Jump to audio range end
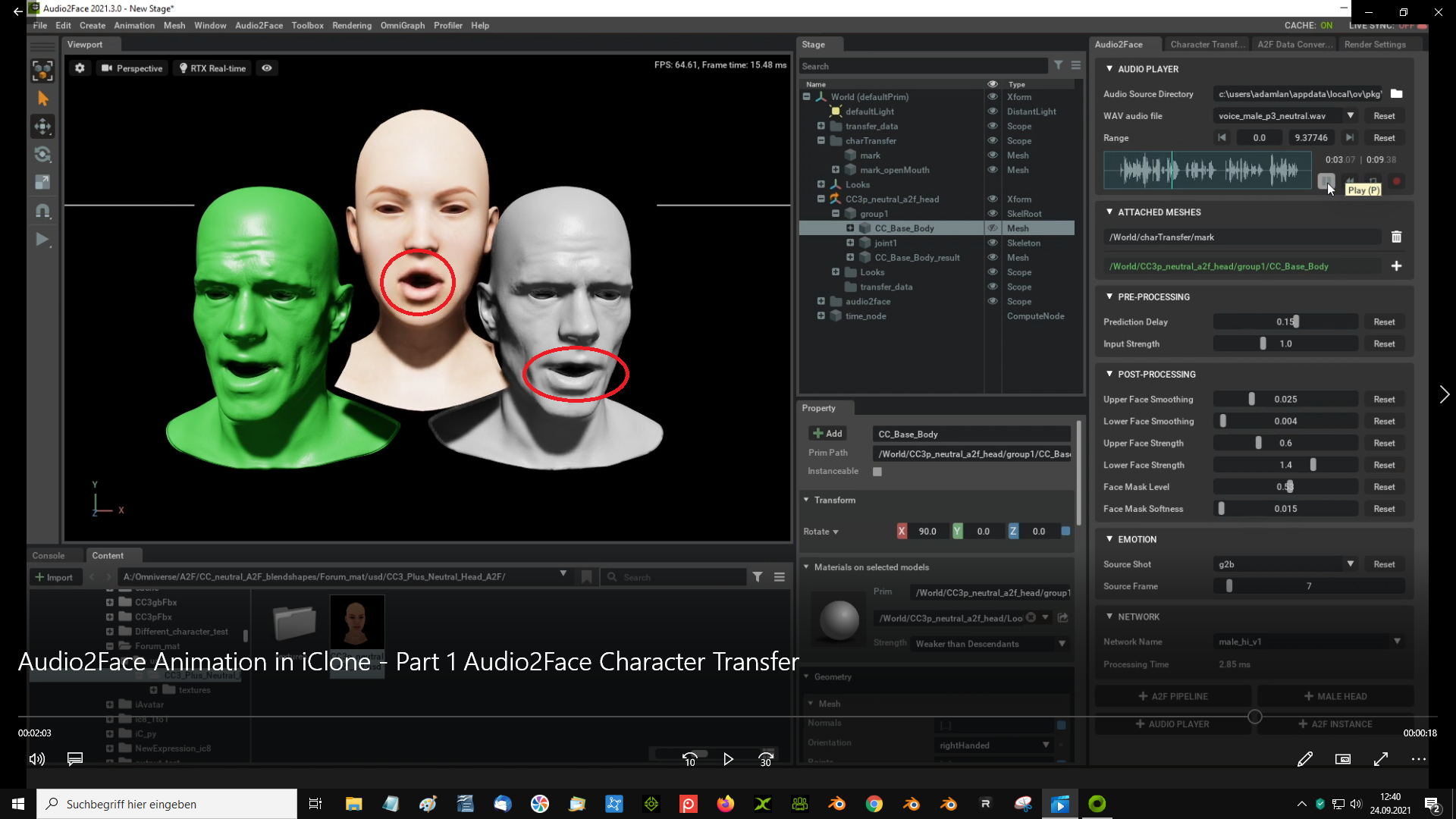The width and height of the screenshot is (1456, 819). (x=1350, y=138)
